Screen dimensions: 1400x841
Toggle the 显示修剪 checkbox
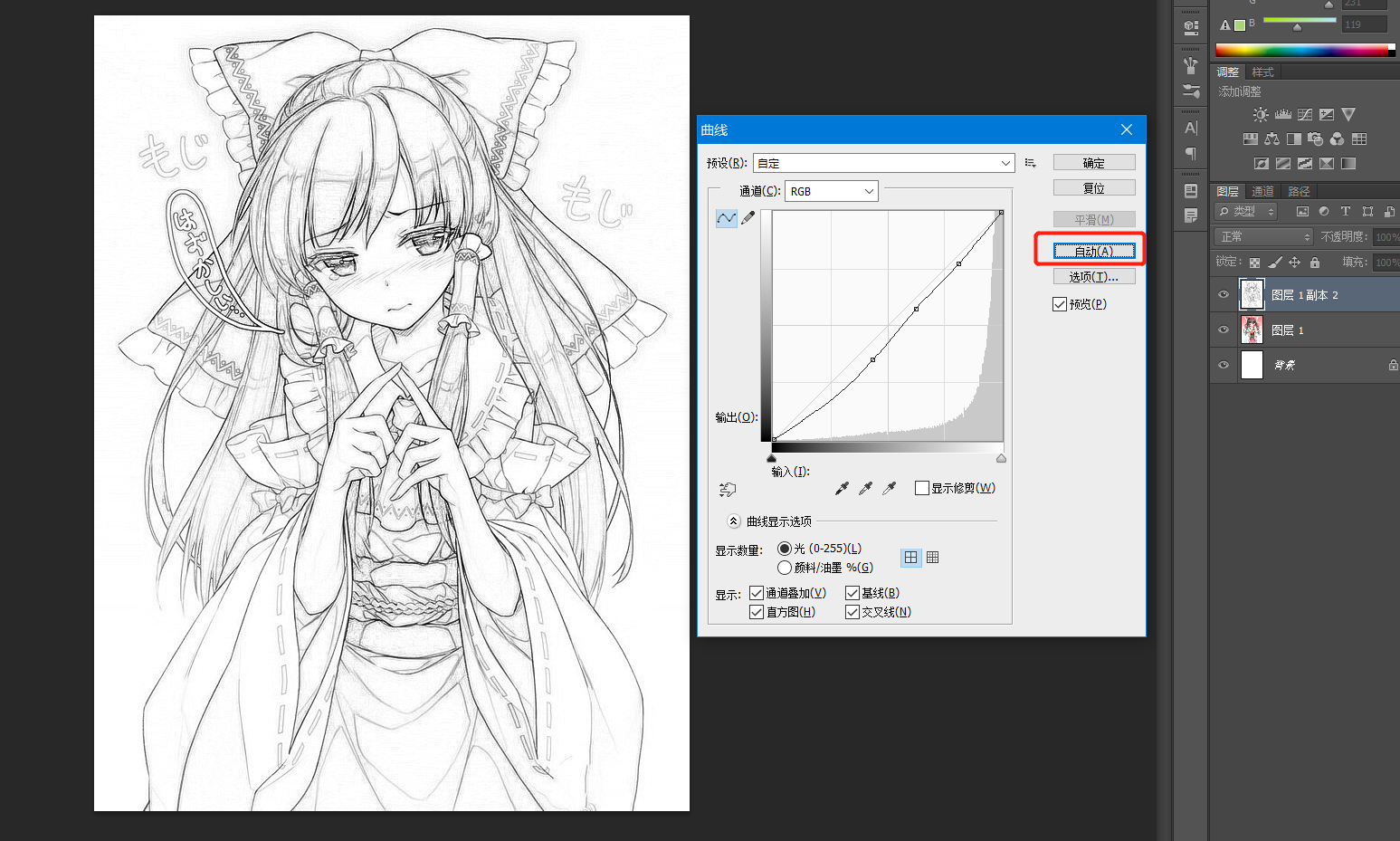tap(922, 488)
